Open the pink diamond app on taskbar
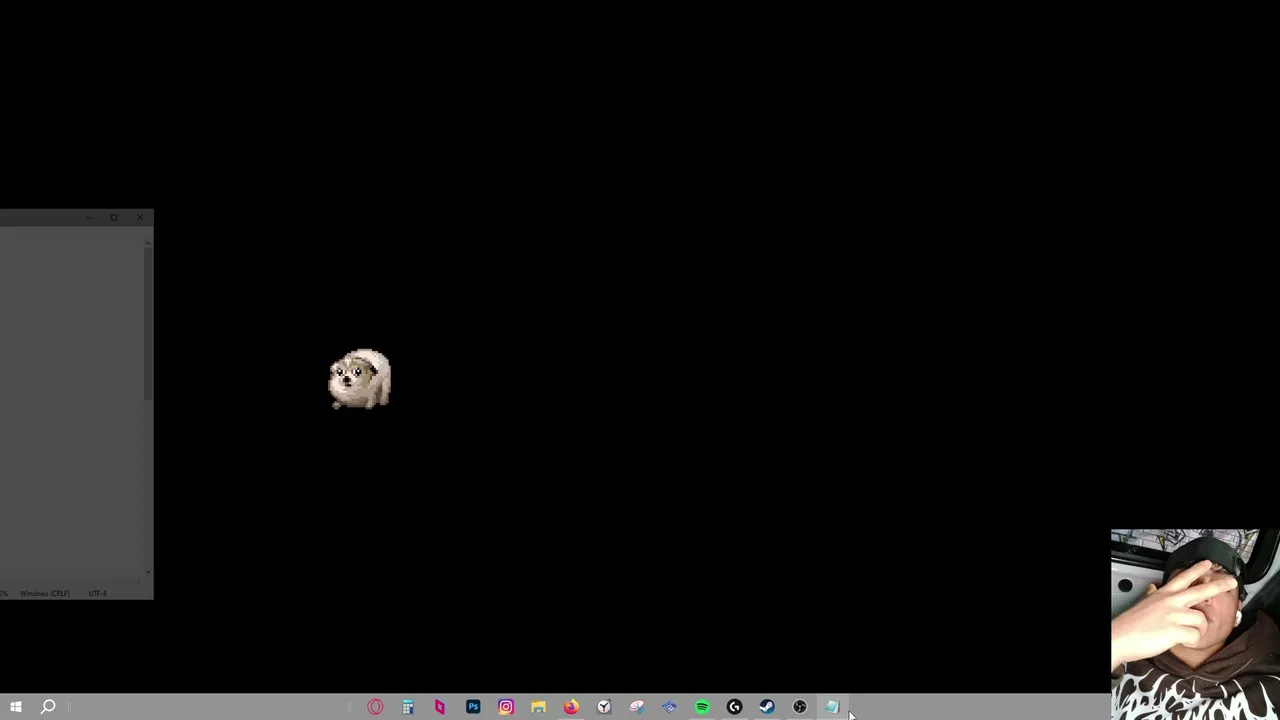Image resolution: width=1280 pixels, height=720 pixels. click(x=440, y=707)
